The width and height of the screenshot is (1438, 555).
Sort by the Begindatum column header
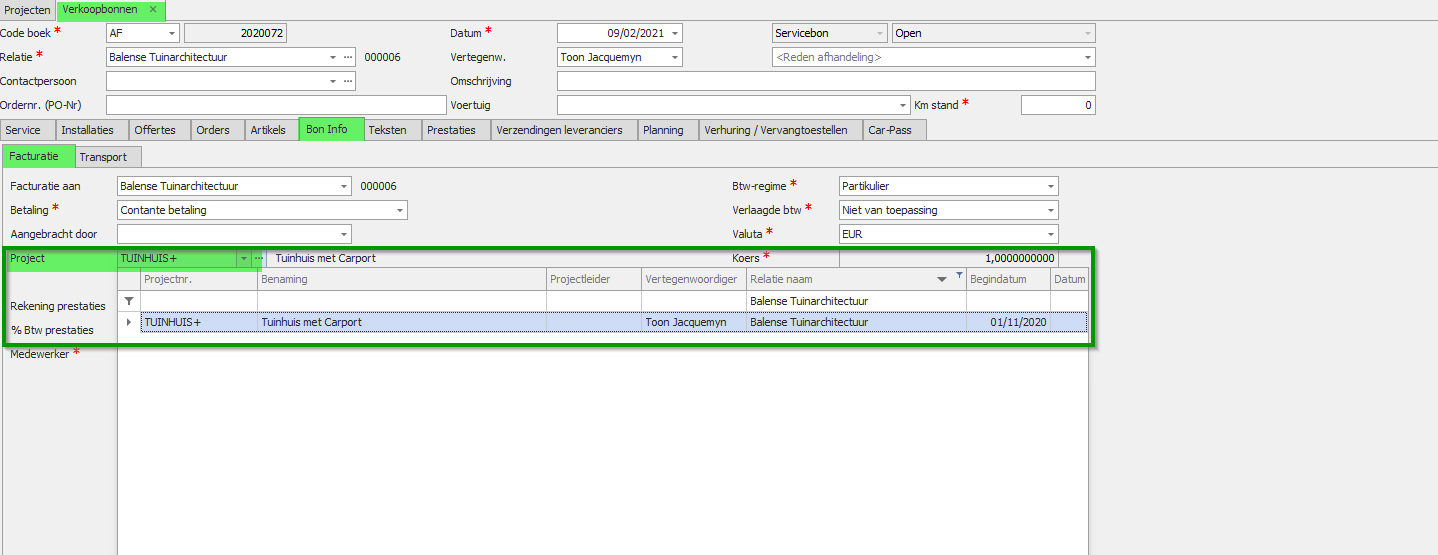pos(1008,280)
